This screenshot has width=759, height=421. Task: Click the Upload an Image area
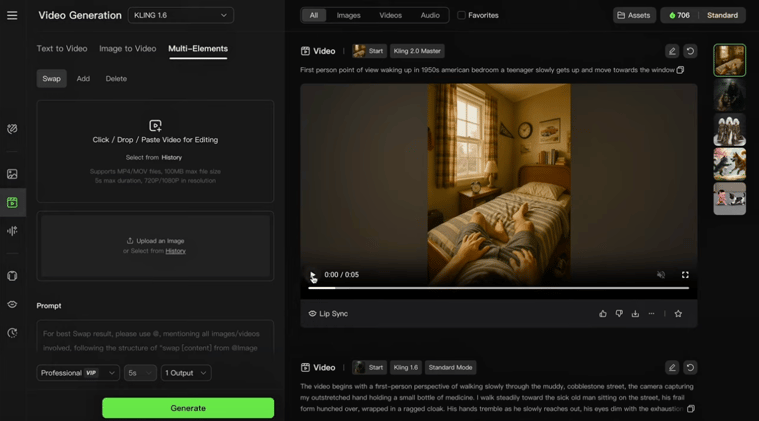pos(155,246)
